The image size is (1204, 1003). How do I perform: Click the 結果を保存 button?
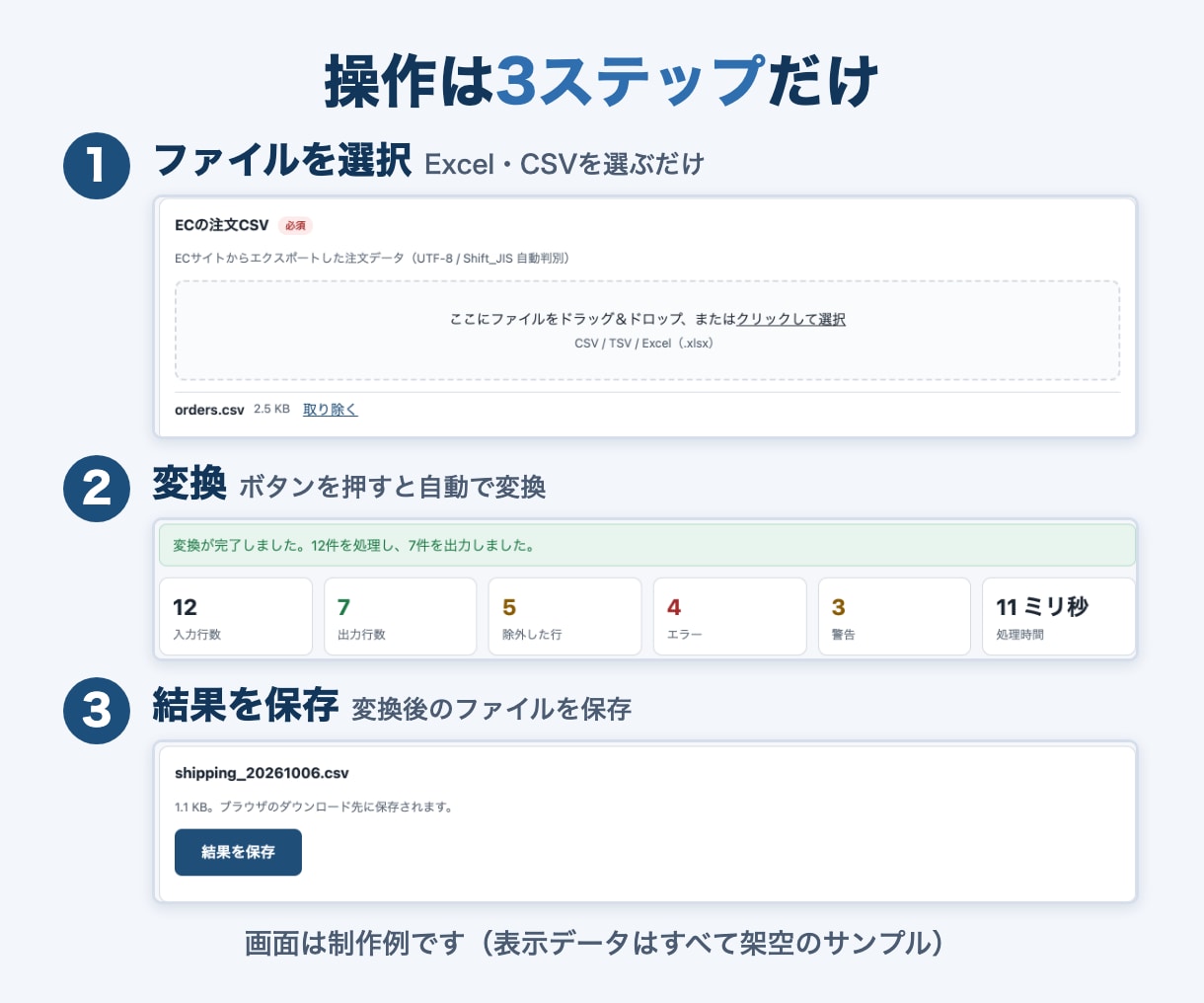238,852
